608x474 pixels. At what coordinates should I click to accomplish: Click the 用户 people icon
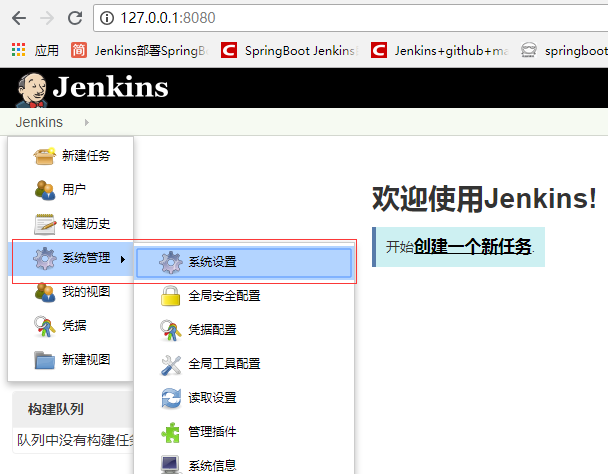[x=45, y=190]
